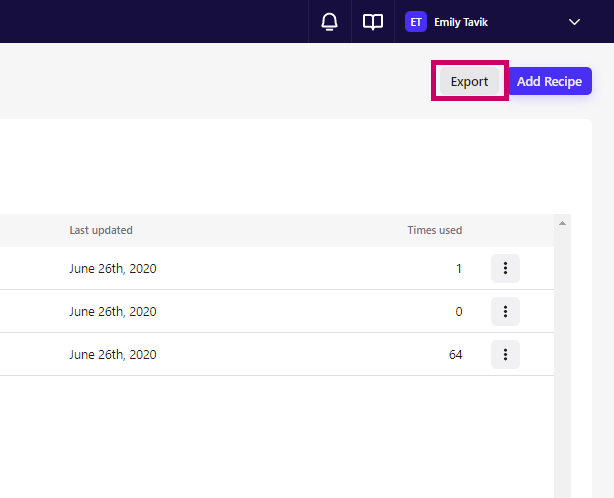The image size is (614, 498).
Task: Open the three-dot menu for row used 64 times
Action: 505,354
